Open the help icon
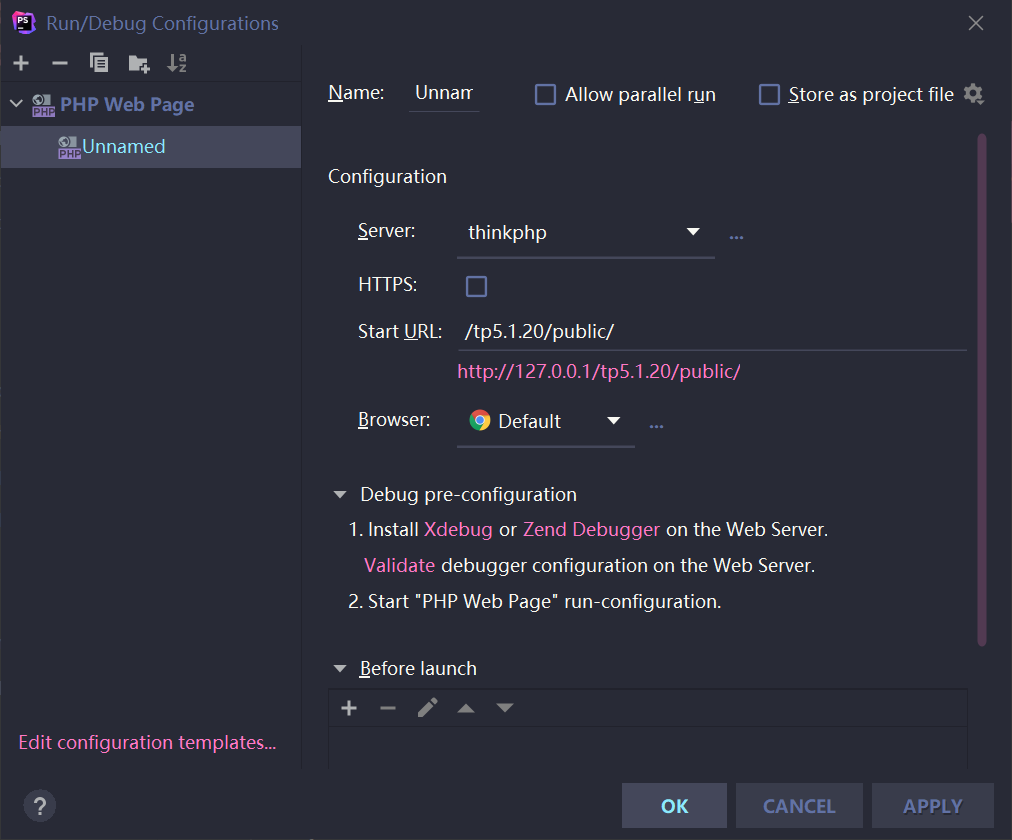Screen dimensions: 1012x840 click(x=40, y=805)
